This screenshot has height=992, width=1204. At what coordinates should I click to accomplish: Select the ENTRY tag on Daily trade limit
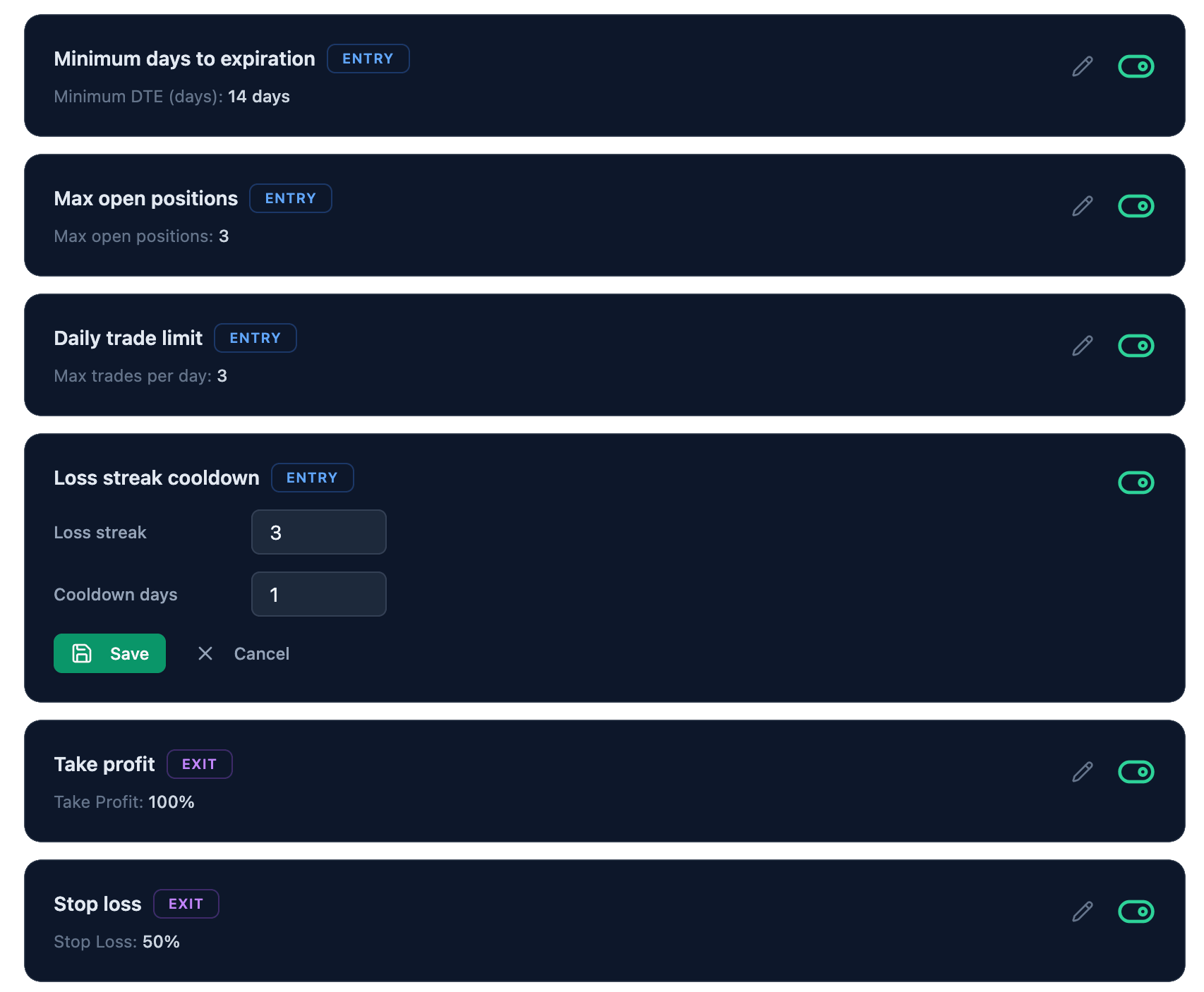tap(255, 338)
